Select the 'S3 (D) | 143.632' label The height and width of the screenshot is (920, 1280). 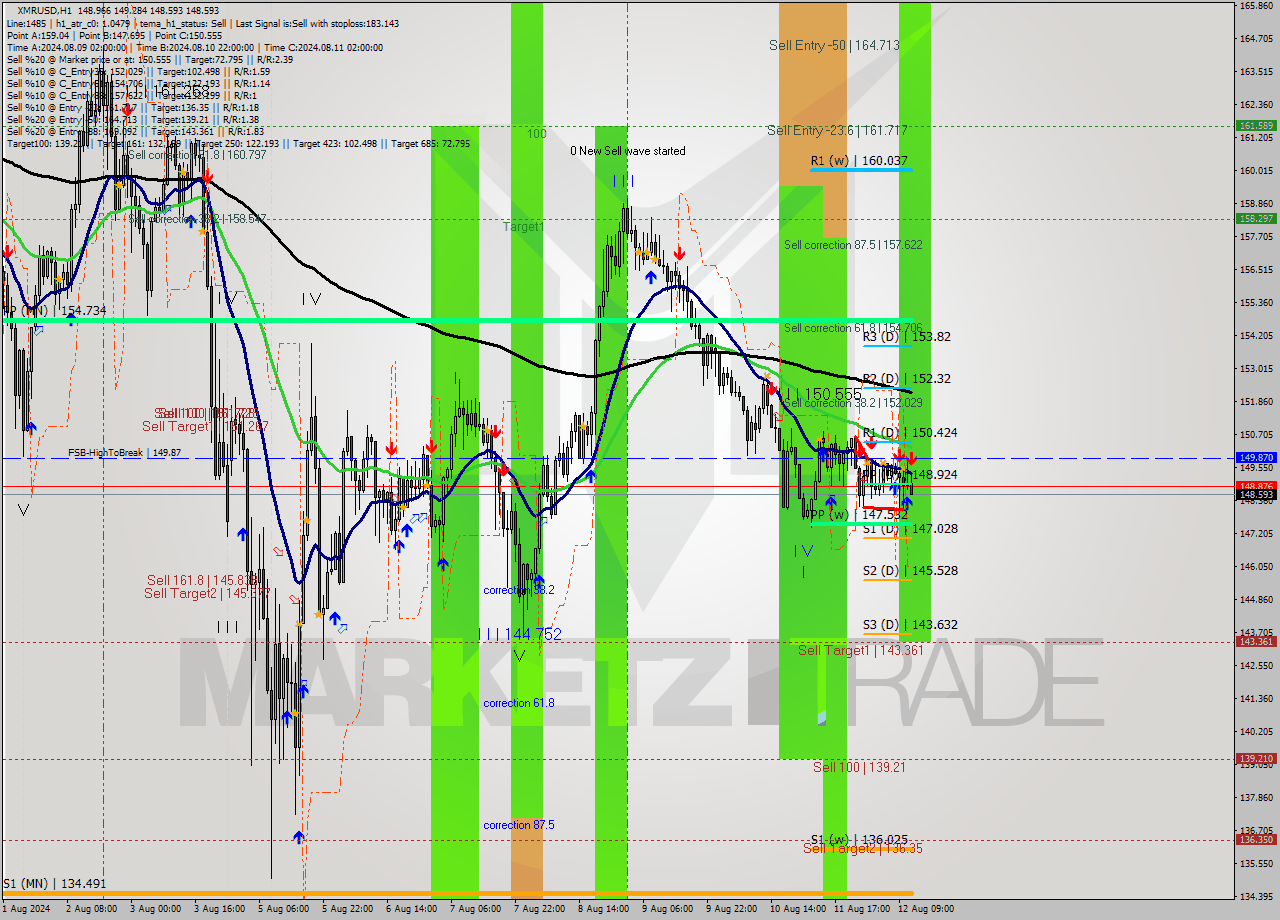(x=910, y=625)
